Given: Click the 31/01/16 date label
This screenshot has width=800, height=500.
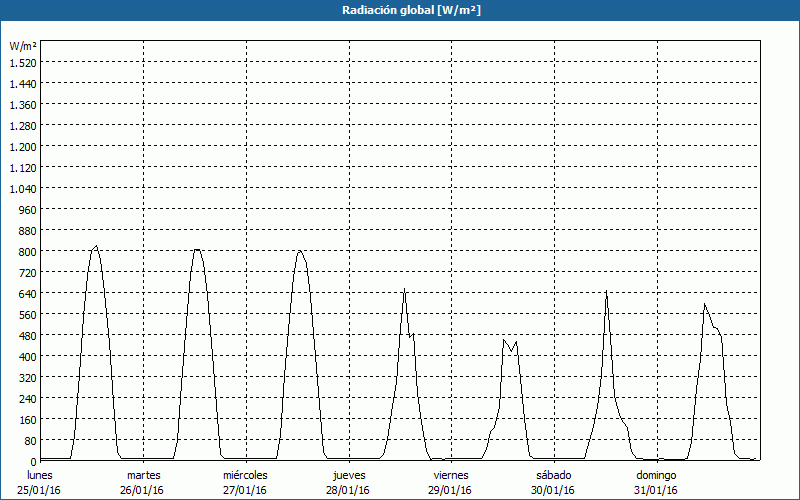Looking at the screenshot, I should (x=656, y=490).
